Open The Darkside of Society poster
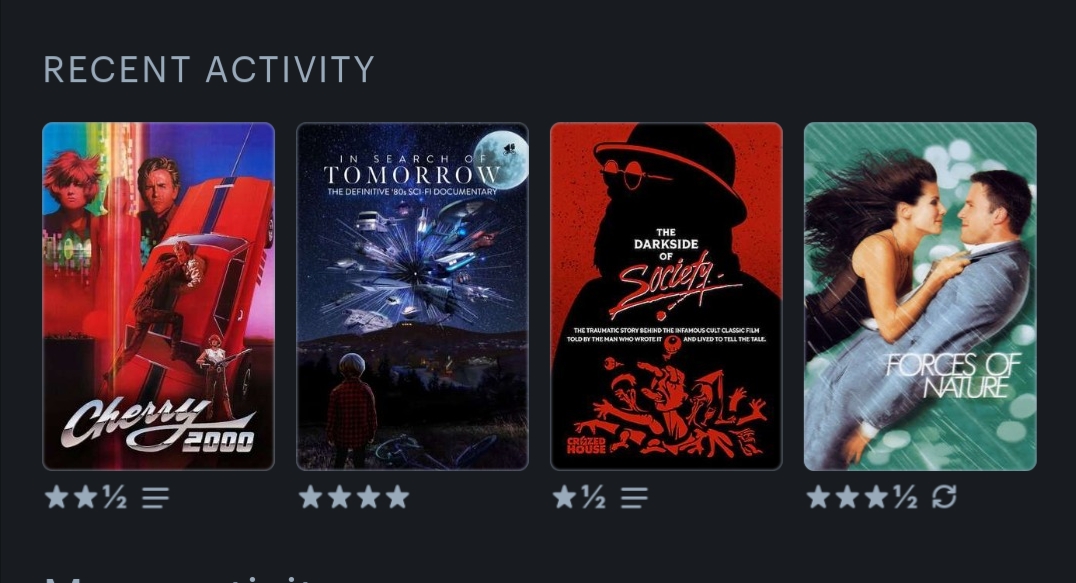 pos(666,296)
